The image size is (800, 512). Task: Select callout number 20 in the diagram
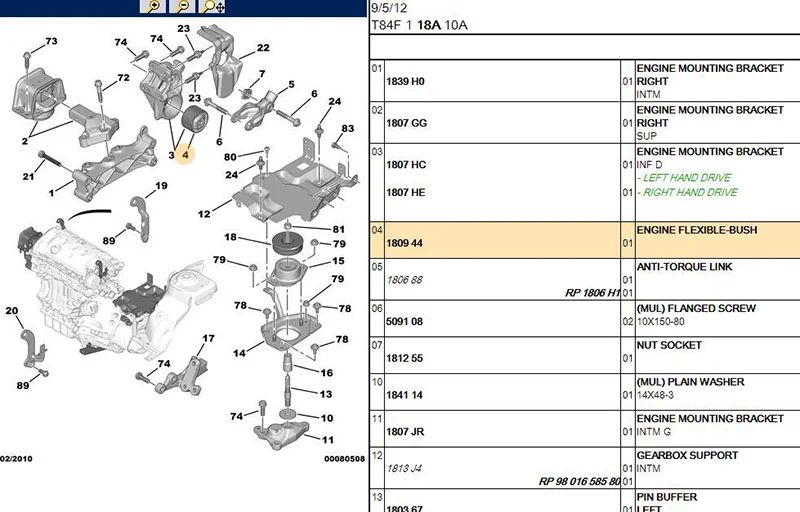[12, 311]
